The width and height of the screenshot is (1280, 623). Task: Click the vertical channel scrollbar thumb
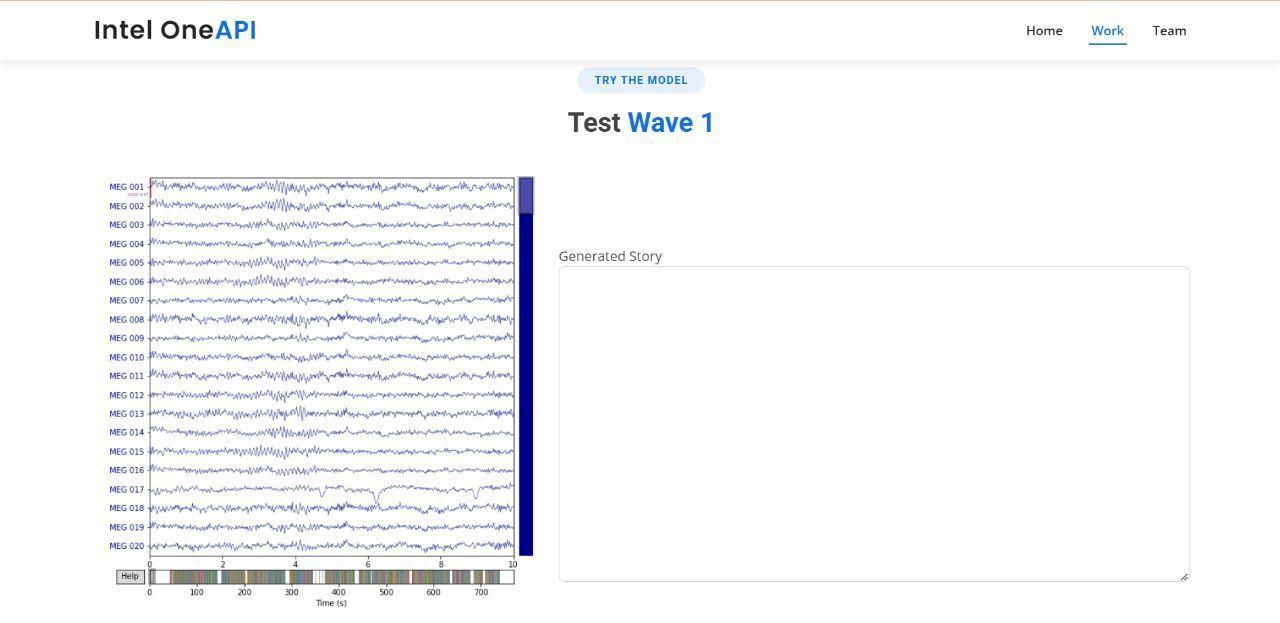point(526,195)
